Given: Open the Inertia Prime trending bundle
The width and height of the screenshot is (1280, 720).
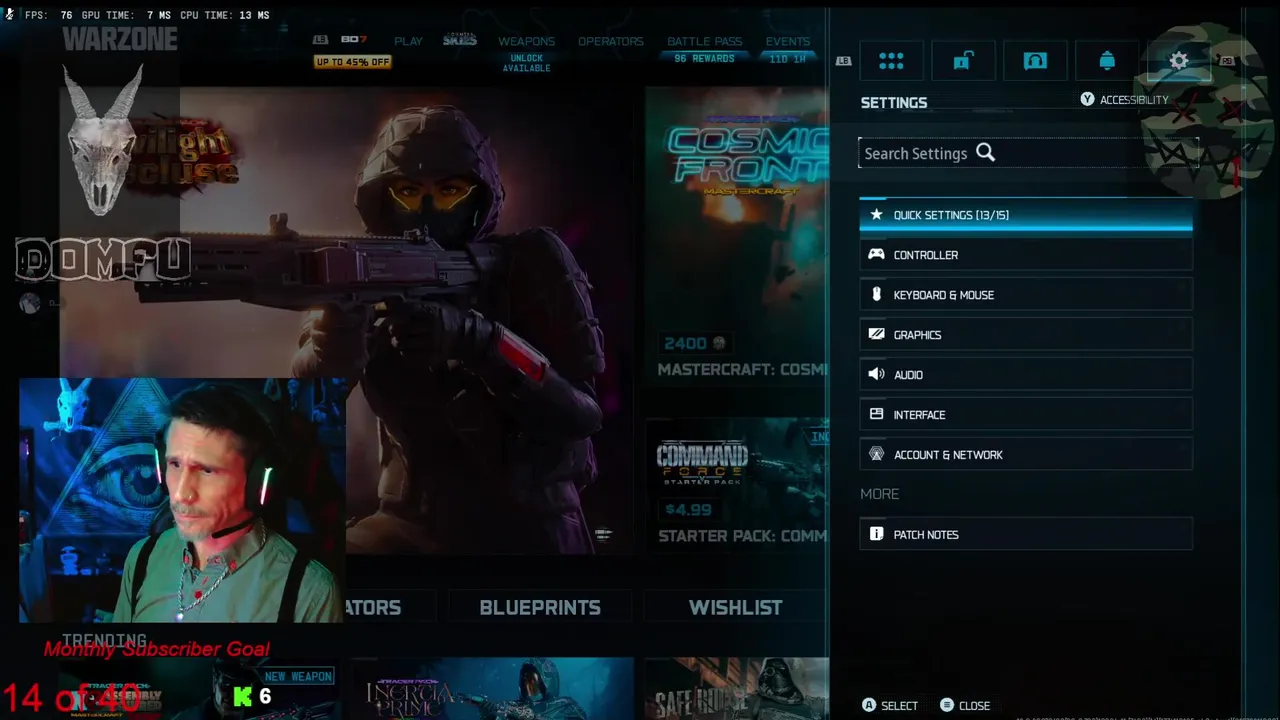Looking at the screenshot, I should (x=492, y=689).
